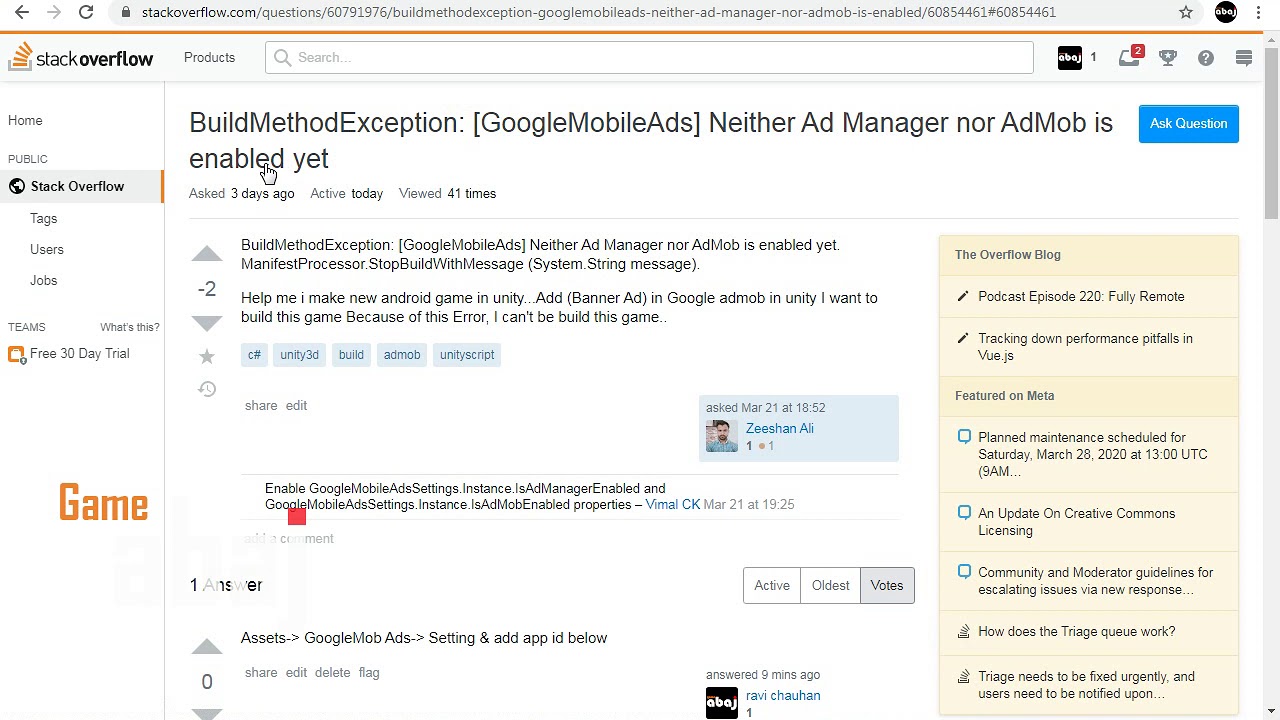Open achievements trophy icon
This screenshot has width=1280, height=720.
click(1168, 58)
